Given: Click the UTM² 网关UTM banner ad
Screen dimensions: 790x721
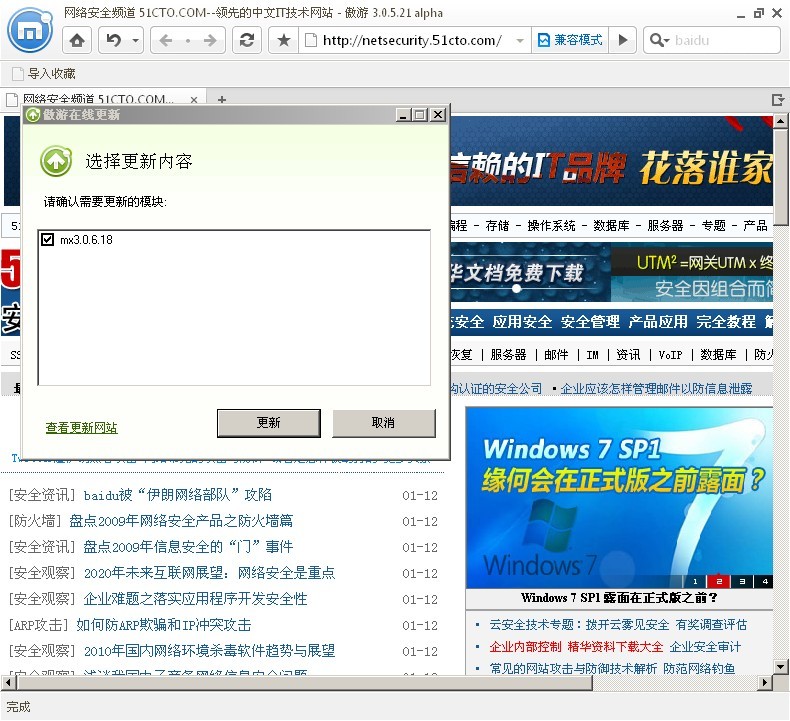Looking at the screenshot, I should tap(692, 275).
